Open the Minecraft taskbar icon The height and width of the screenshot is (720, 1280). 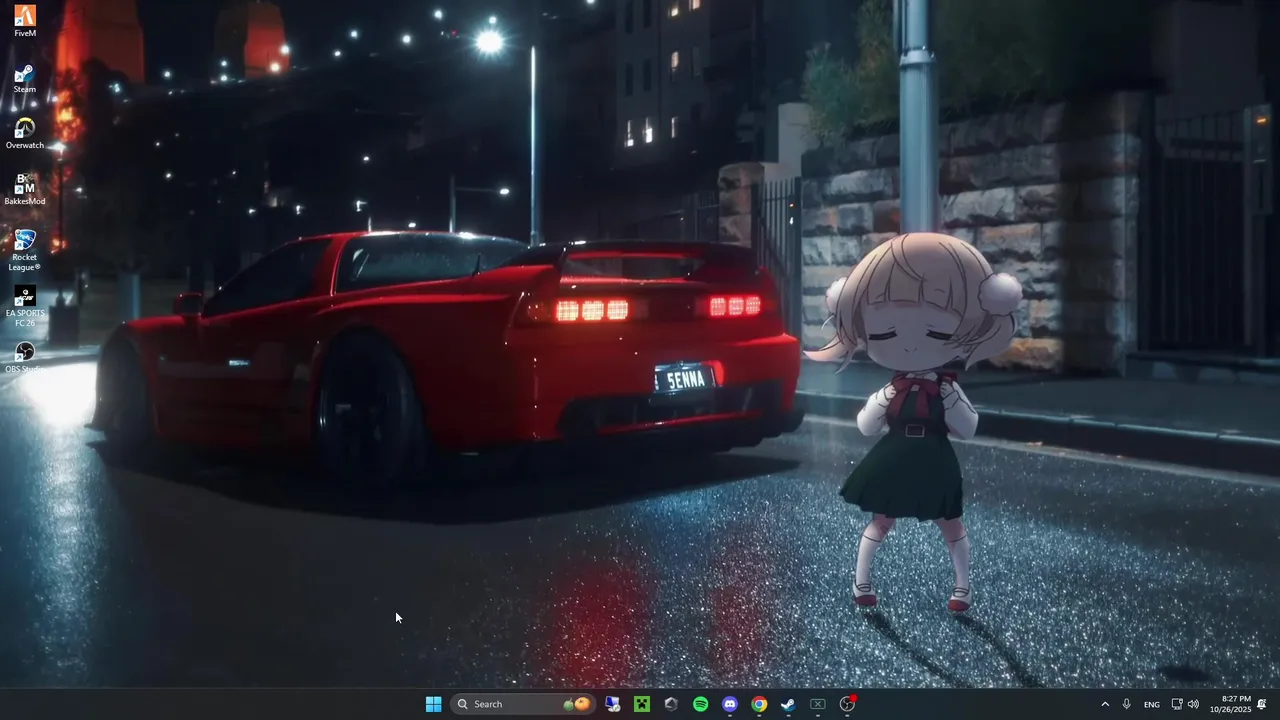tap(642, 704)
